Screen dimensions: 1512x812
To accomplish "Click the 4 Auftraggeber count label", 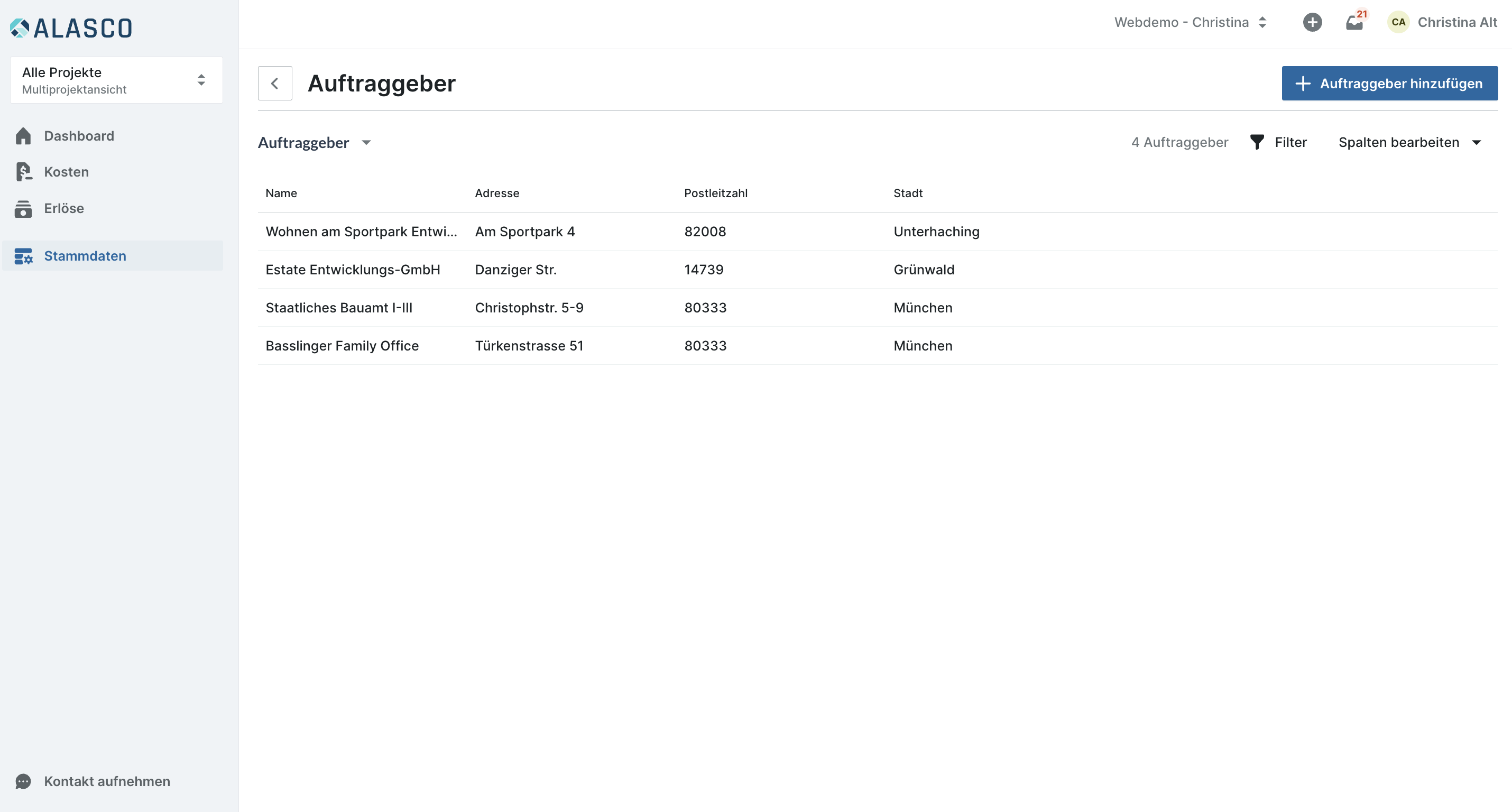I will [x=1179, y=142].
